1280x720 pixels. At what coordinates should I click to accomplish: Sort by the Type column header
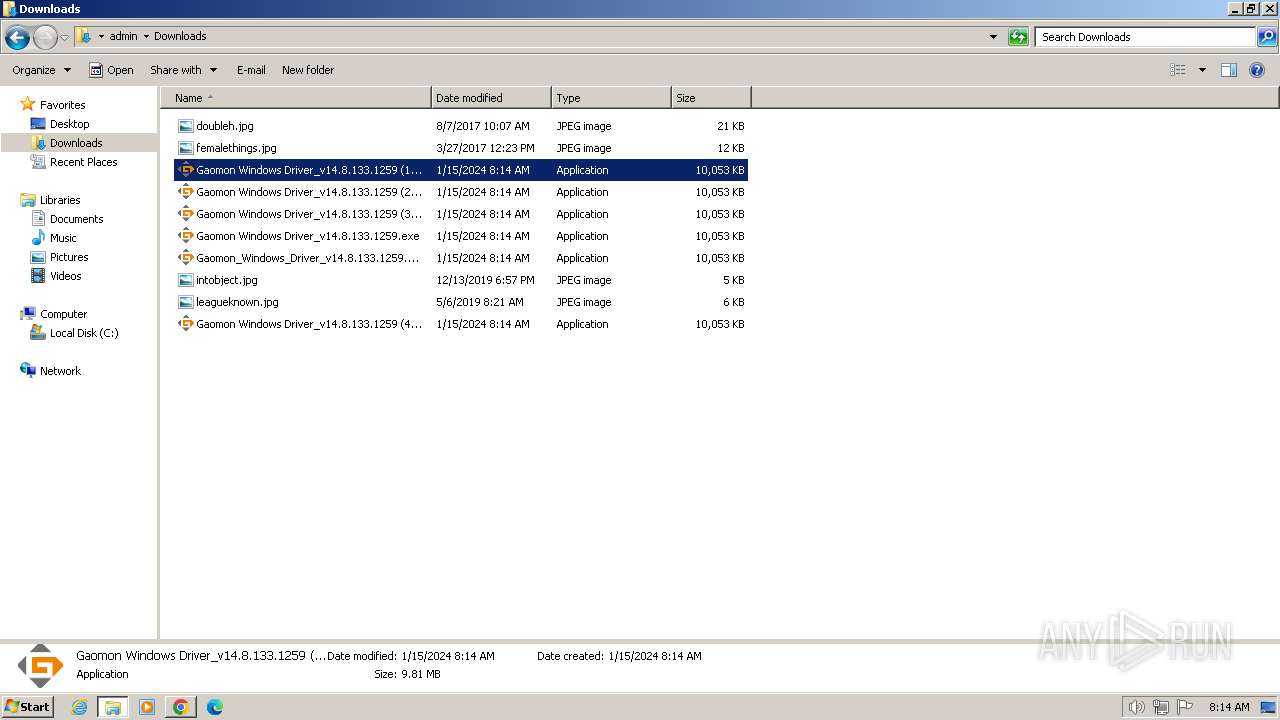[x=611, y=98]
